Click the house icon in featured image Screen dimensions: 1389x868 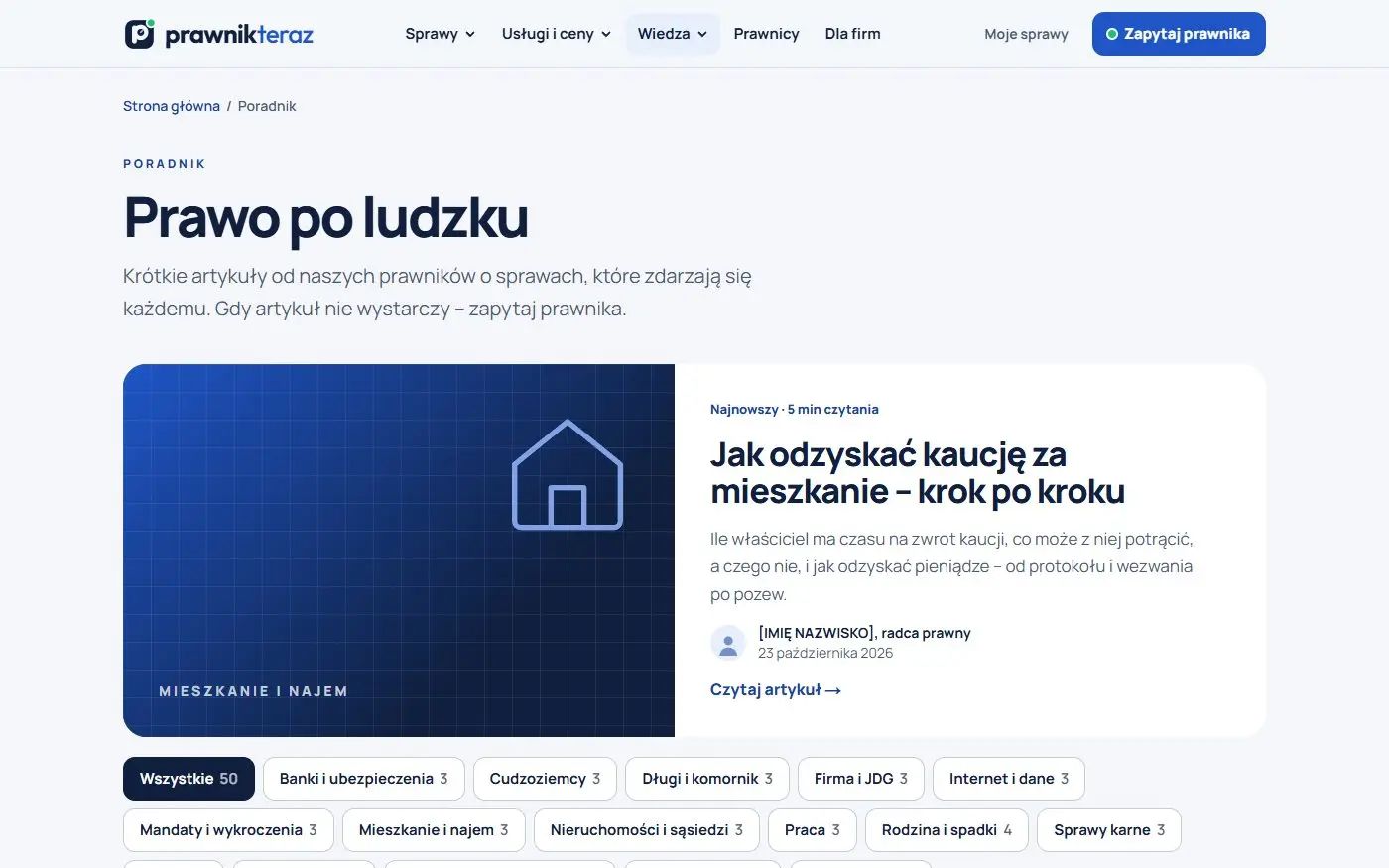click(568, 474)
